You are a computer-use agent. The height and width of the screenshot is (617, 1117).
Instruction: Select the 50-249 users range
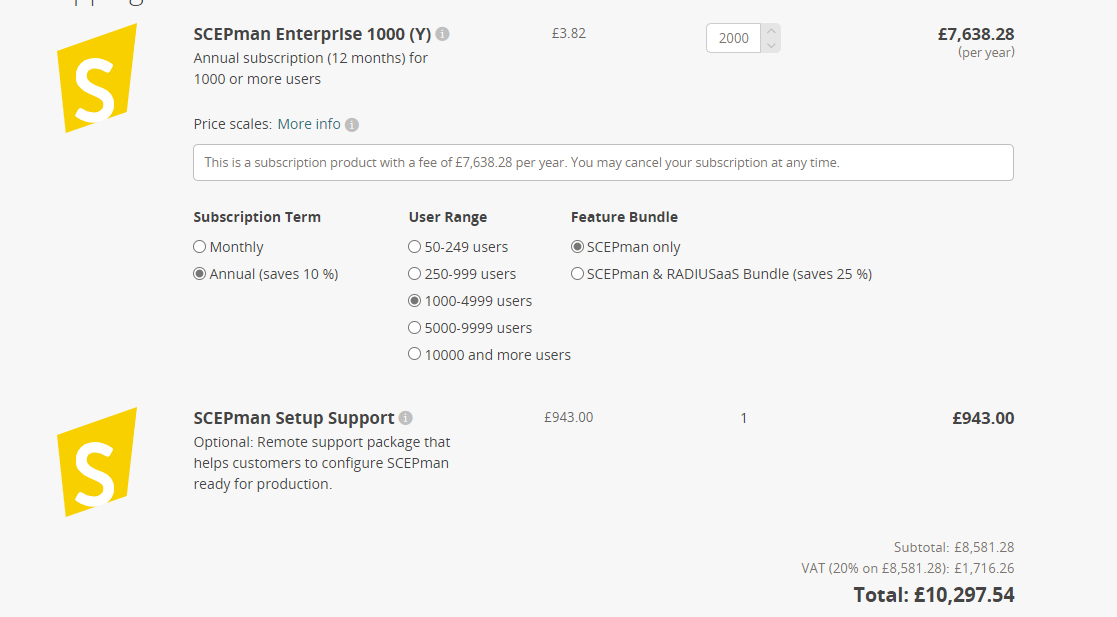[x=414, y=246]
